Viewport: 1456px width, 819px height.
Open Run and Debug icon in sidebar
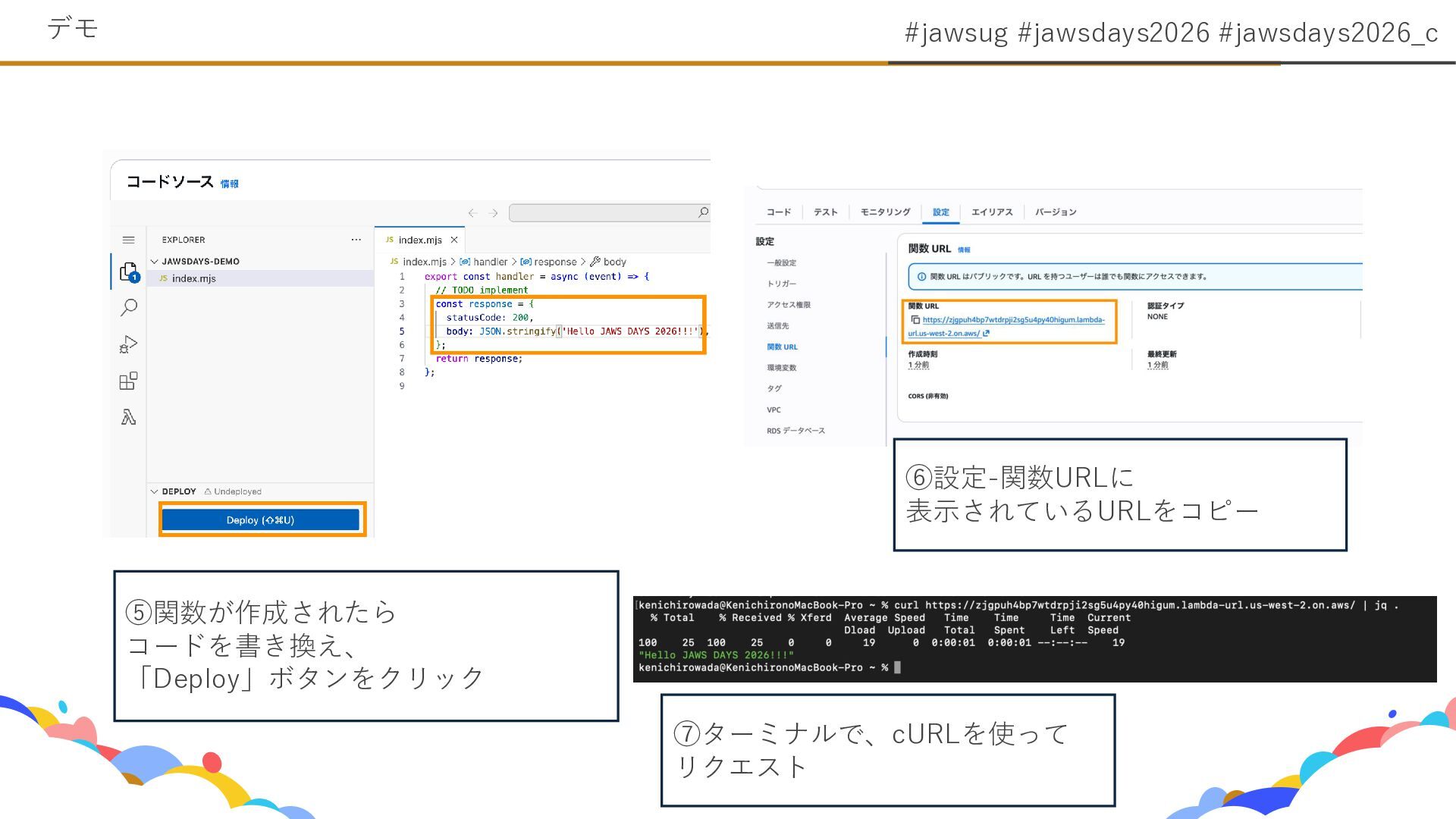pyautogui.click(x=128, y=344)
